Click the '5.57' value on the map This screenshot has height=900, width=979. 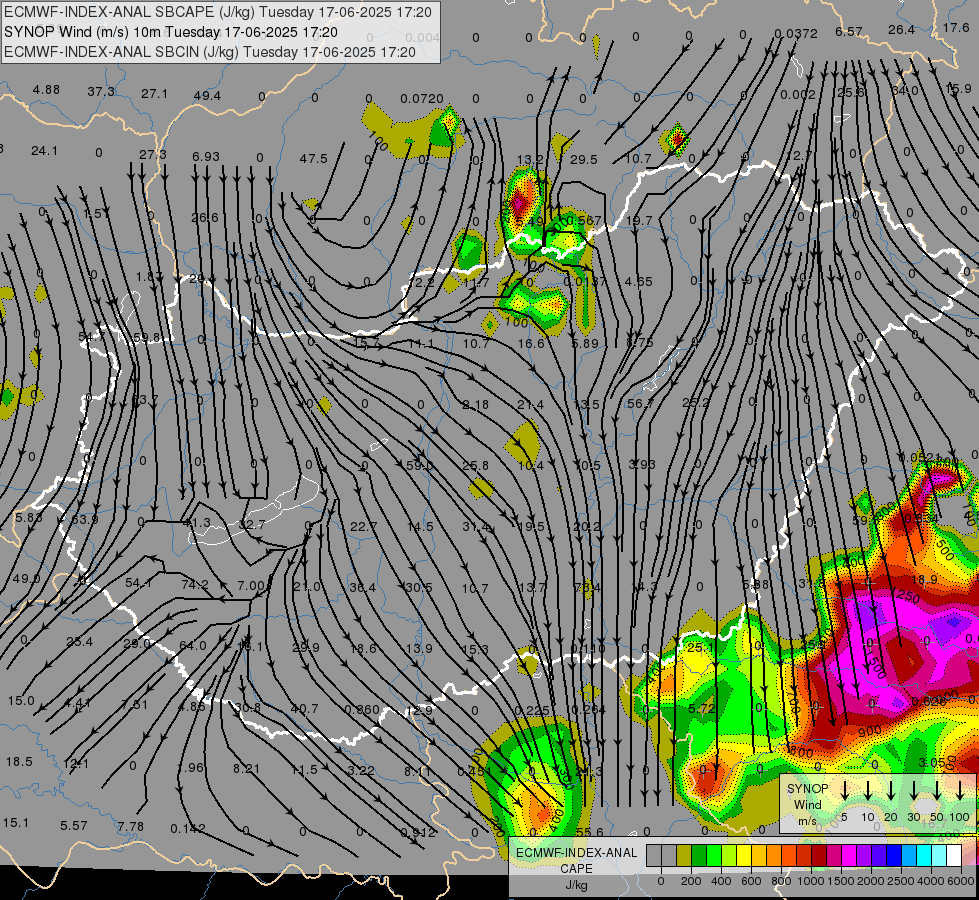tap(74, 826)
